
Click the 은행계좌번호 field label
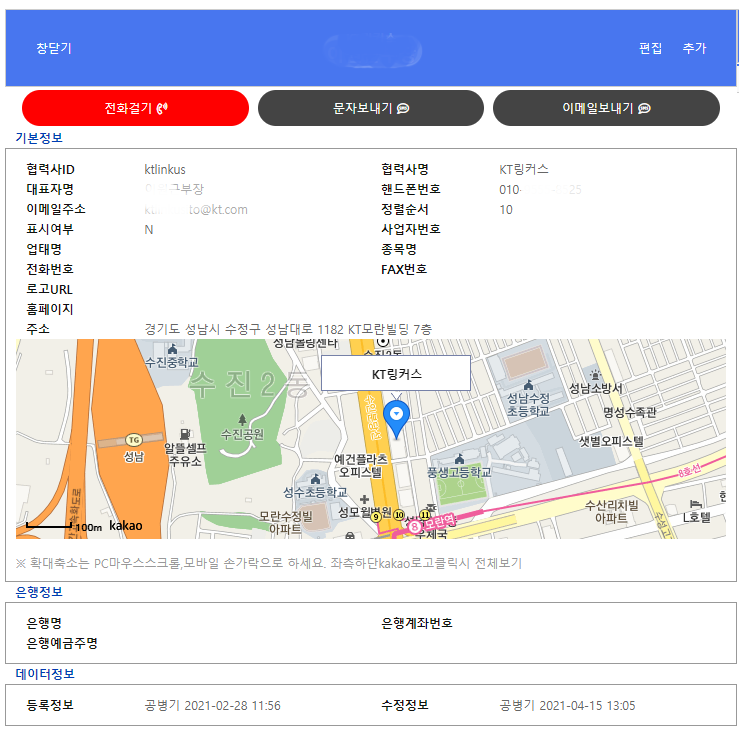pos(417,623)
